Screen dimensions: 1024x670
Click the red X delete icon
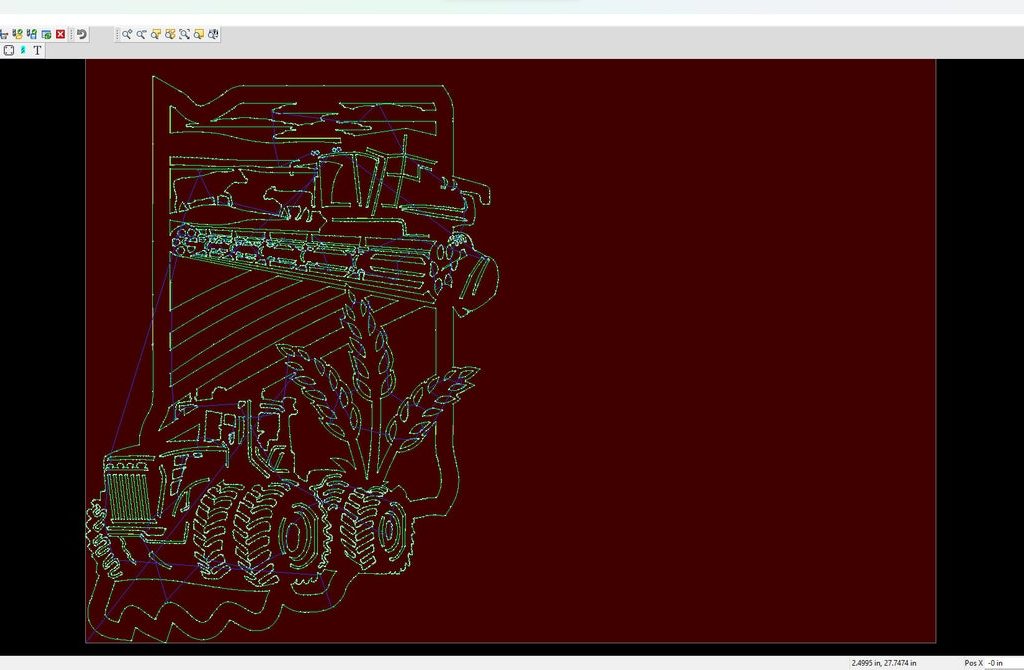coord(60,34)
